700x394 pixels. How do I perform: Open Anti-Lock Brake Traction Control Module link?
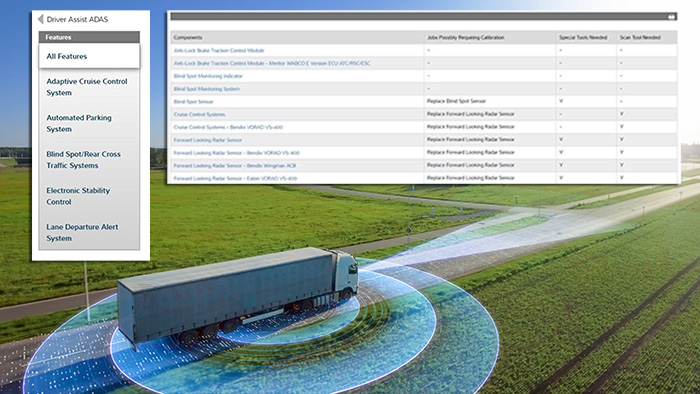coord(219,50)
